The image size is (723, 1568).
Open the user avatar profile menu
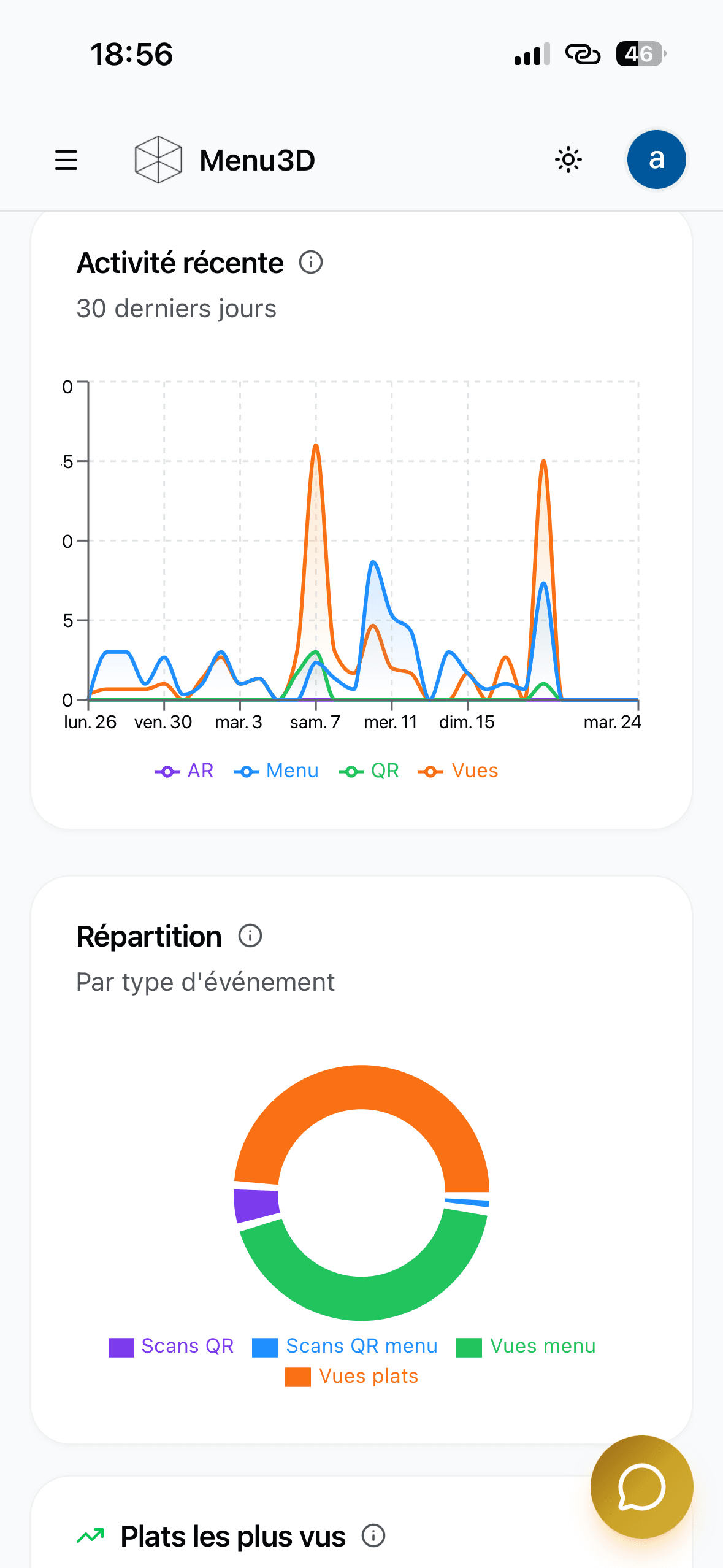pyautogui.click(x=656, y=159)
